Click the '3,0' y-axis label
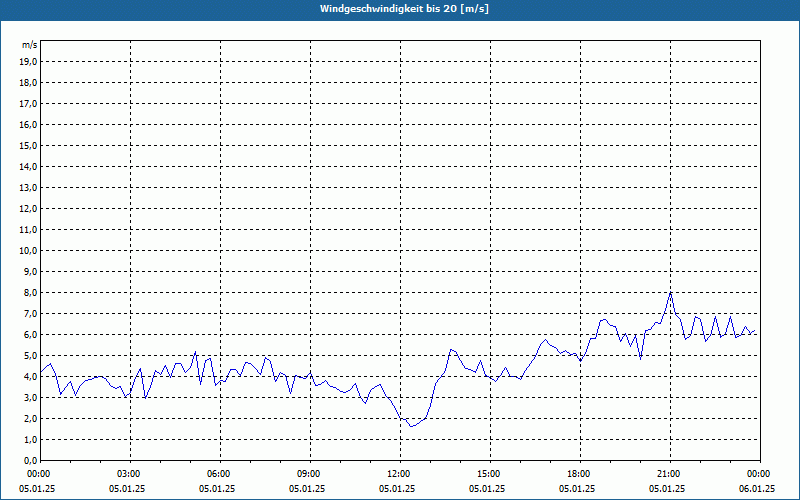 31,397
